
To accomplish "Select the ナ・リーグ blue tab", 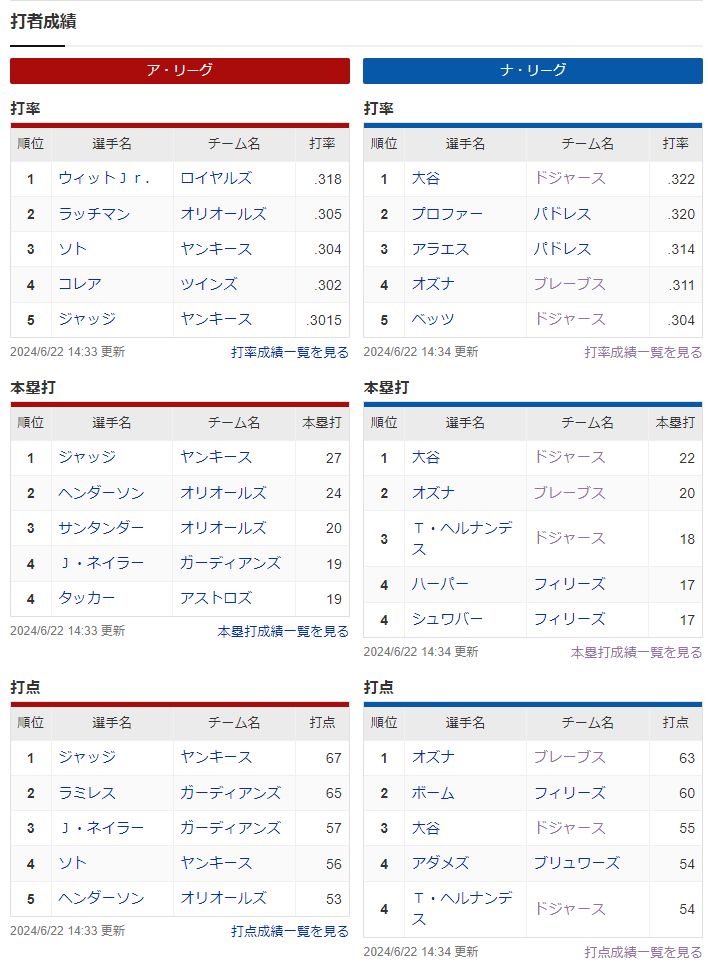I will pos(533,70).
